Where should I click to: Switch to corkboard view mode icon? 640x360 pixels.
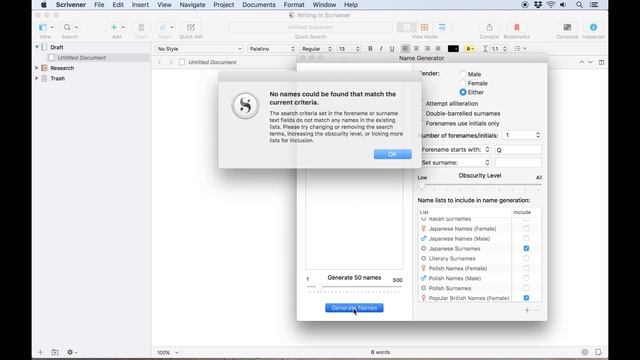[x=424, y=27]
